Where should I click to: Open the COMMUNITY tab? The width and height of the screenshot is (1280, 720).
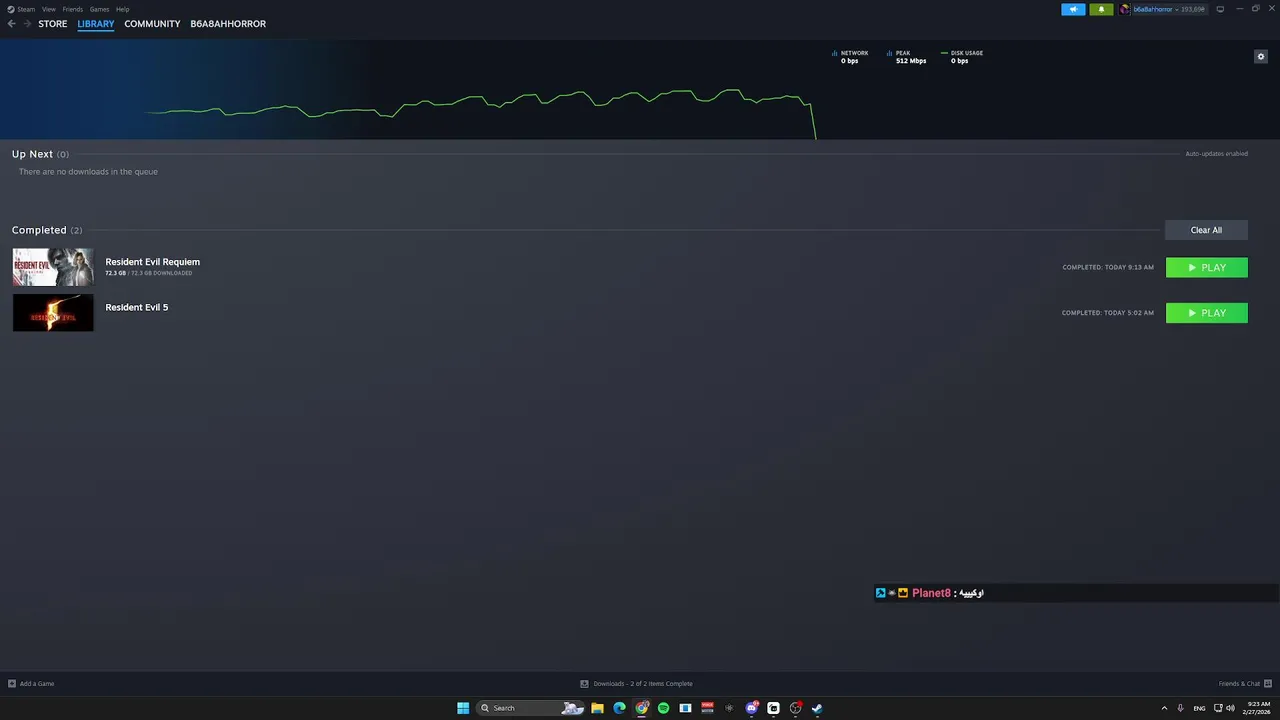pos(152,24)
